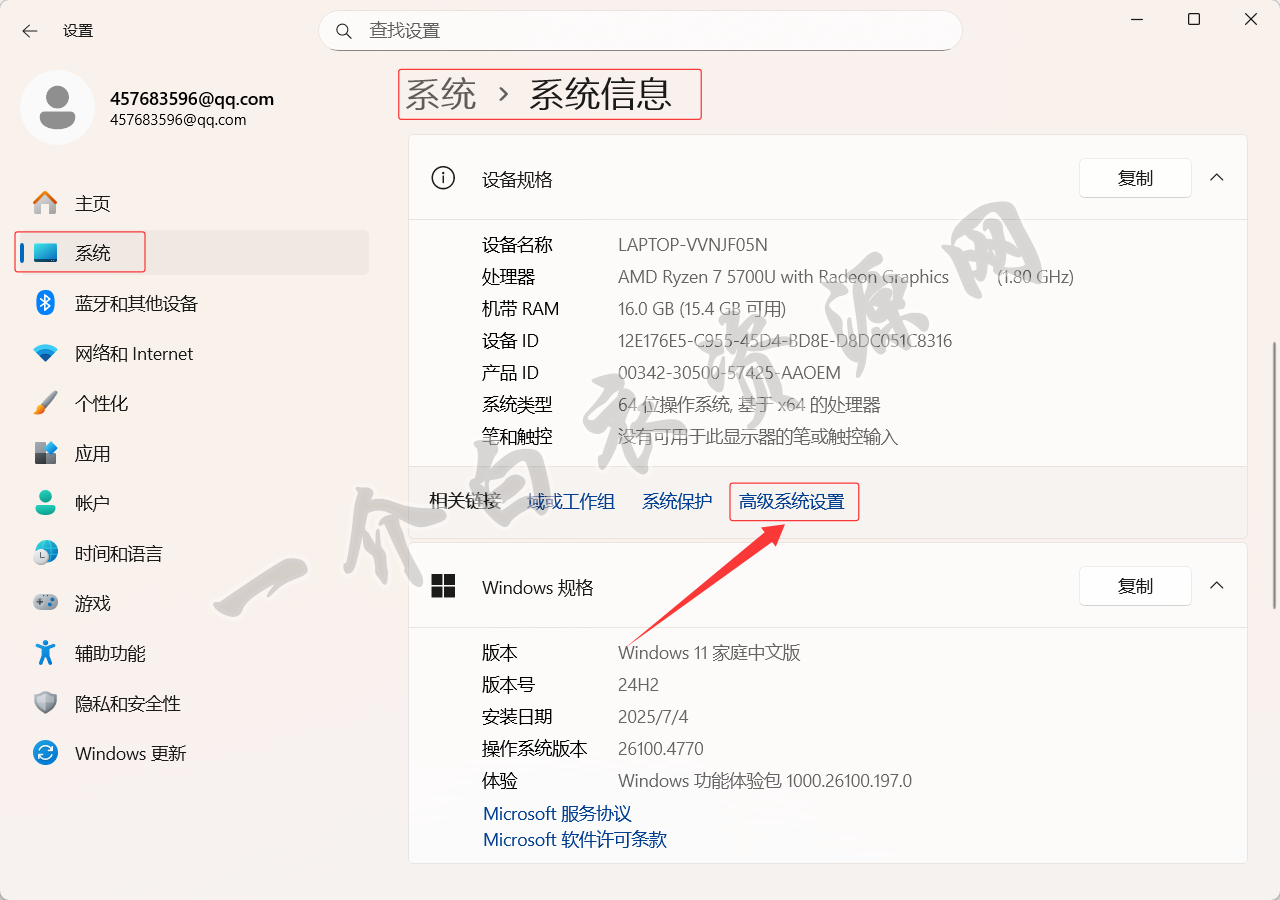
Task: Copy the Windows specifications with 复制
Action: point(1135,586)
